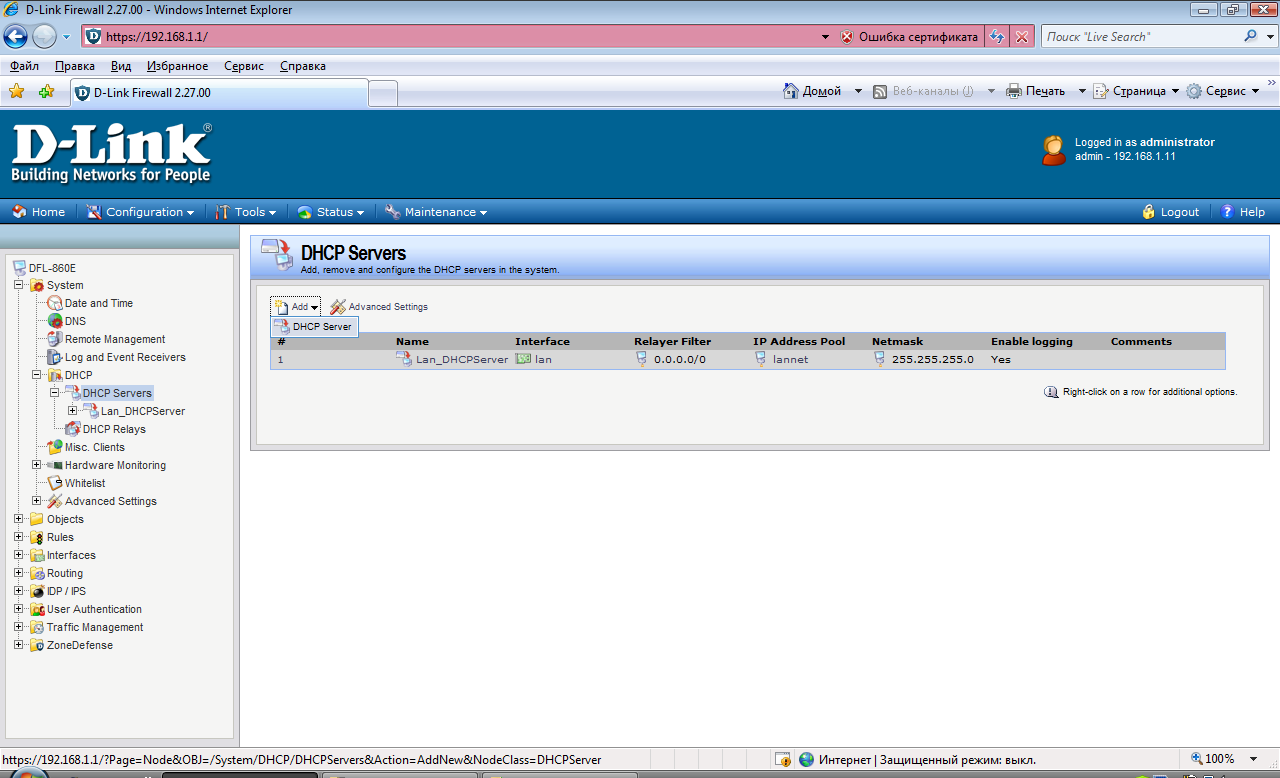Expand the Lan_DHCPServer tree node
Screen dimensions: 1280x778
73,411
